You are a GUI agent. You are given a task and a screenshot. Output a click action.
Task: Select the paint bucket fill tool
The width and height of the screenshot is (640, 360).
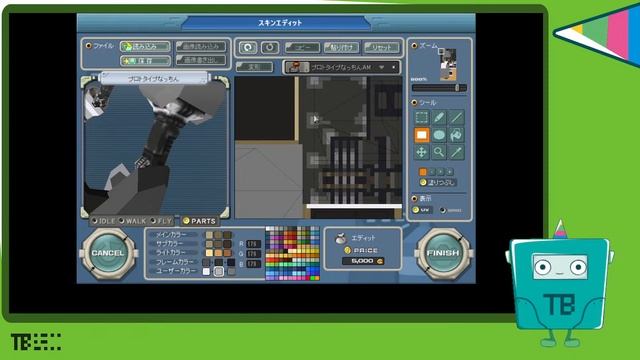456,135
